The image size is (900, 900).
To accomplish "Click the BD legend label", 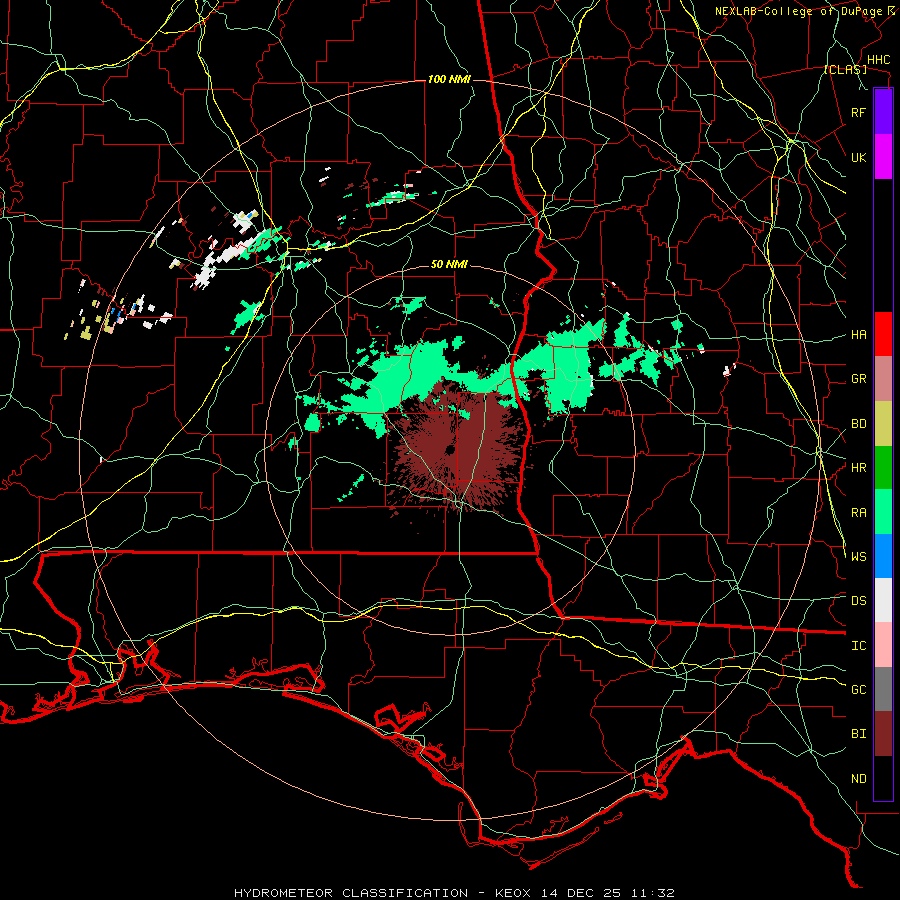I will click(858, 424).
